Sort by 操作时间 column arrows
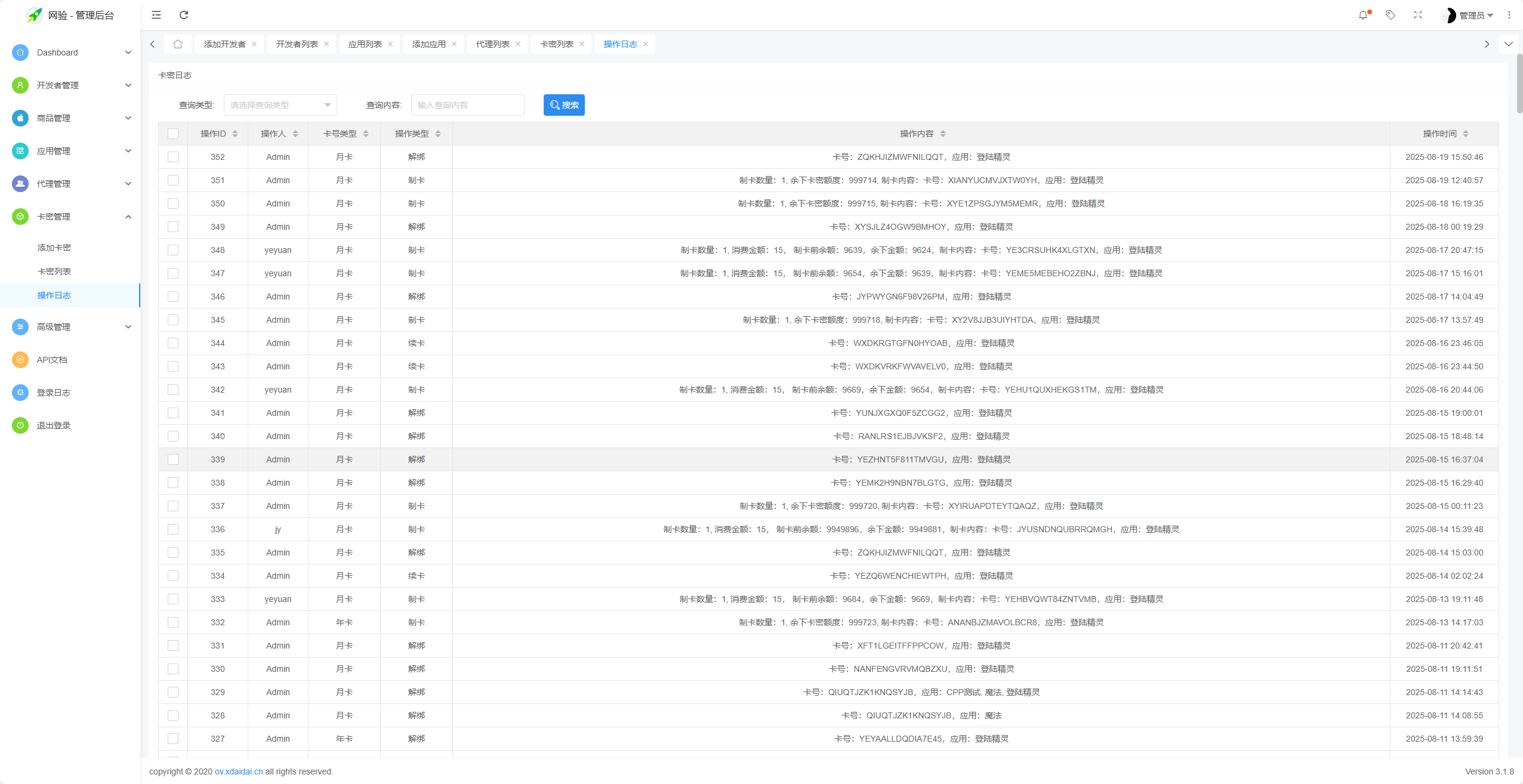The image size is (1523, 784). pyautogui.click(x=1466, y=134)
